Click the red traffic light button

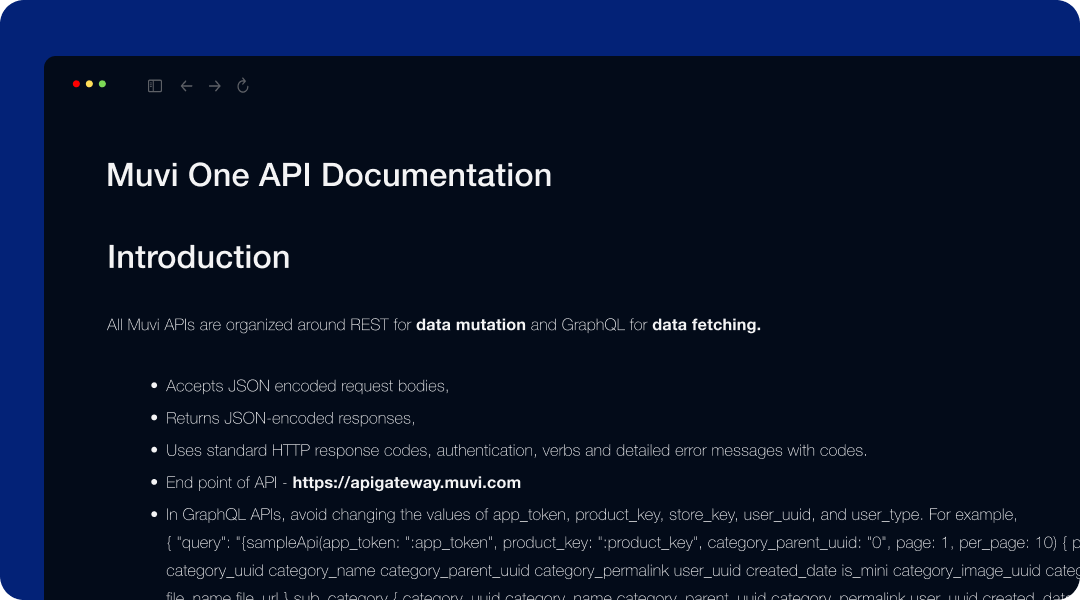pos(75,84)
